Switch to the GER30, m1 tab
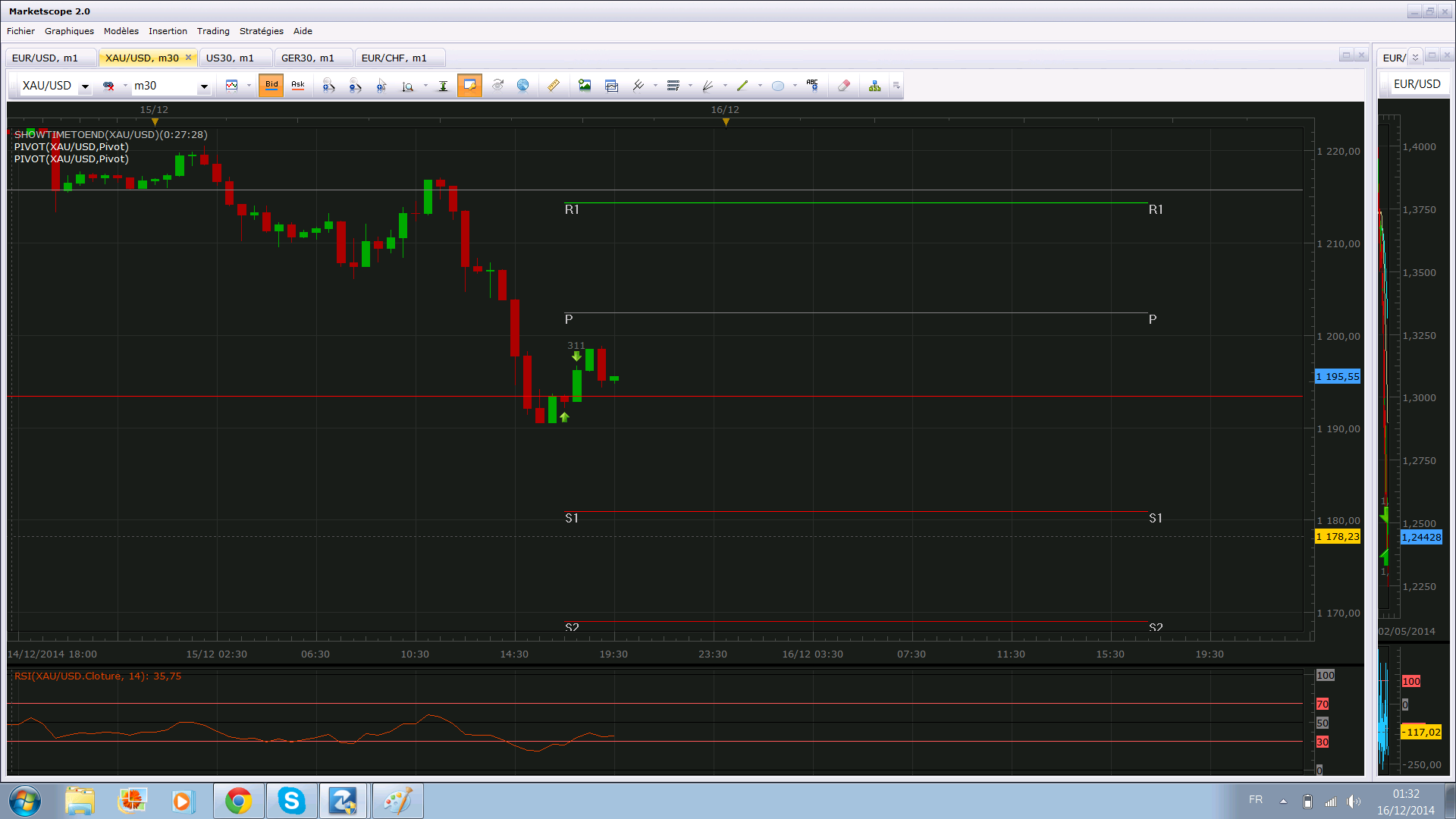Screen dimensions: 1456x819 [307, 58]
